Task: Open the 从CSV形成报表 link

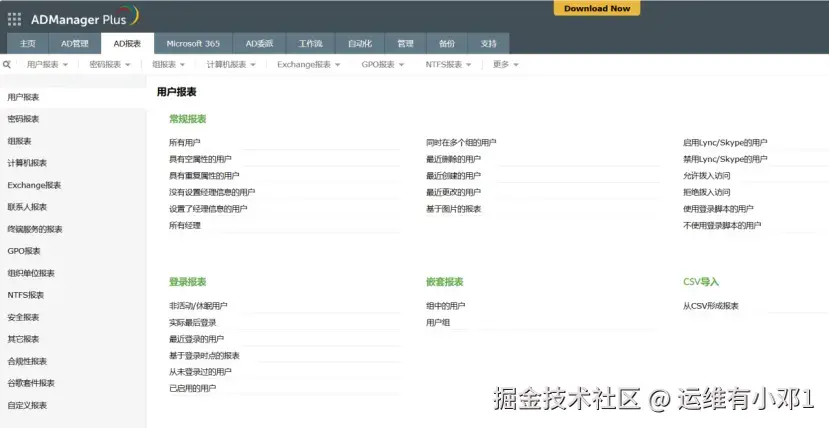Action: (x=711, y=306)
